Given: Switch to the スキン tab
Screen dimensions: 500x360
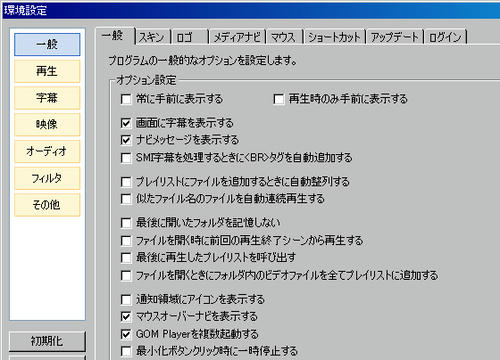Looking at the screenshot, I should tap(153, 37).
